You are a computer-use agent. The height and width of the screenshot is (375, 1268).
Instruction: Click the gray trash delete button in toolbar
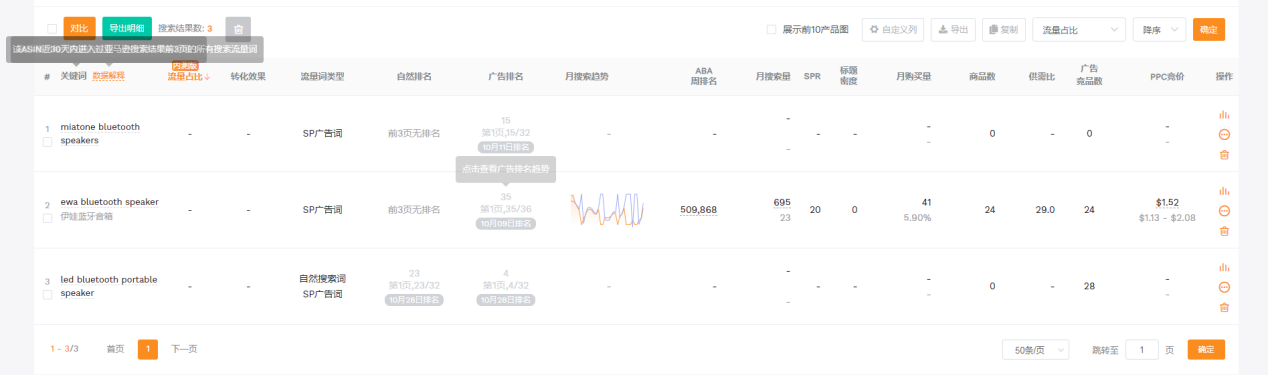coord(238,29)
